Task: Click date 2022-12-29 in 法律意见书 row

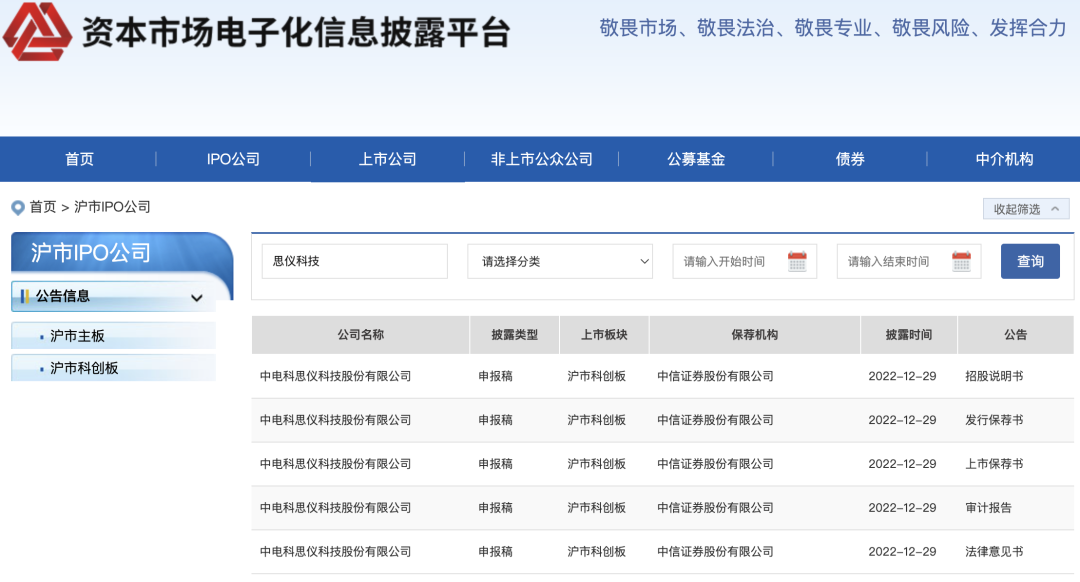Action: [902, 552]
